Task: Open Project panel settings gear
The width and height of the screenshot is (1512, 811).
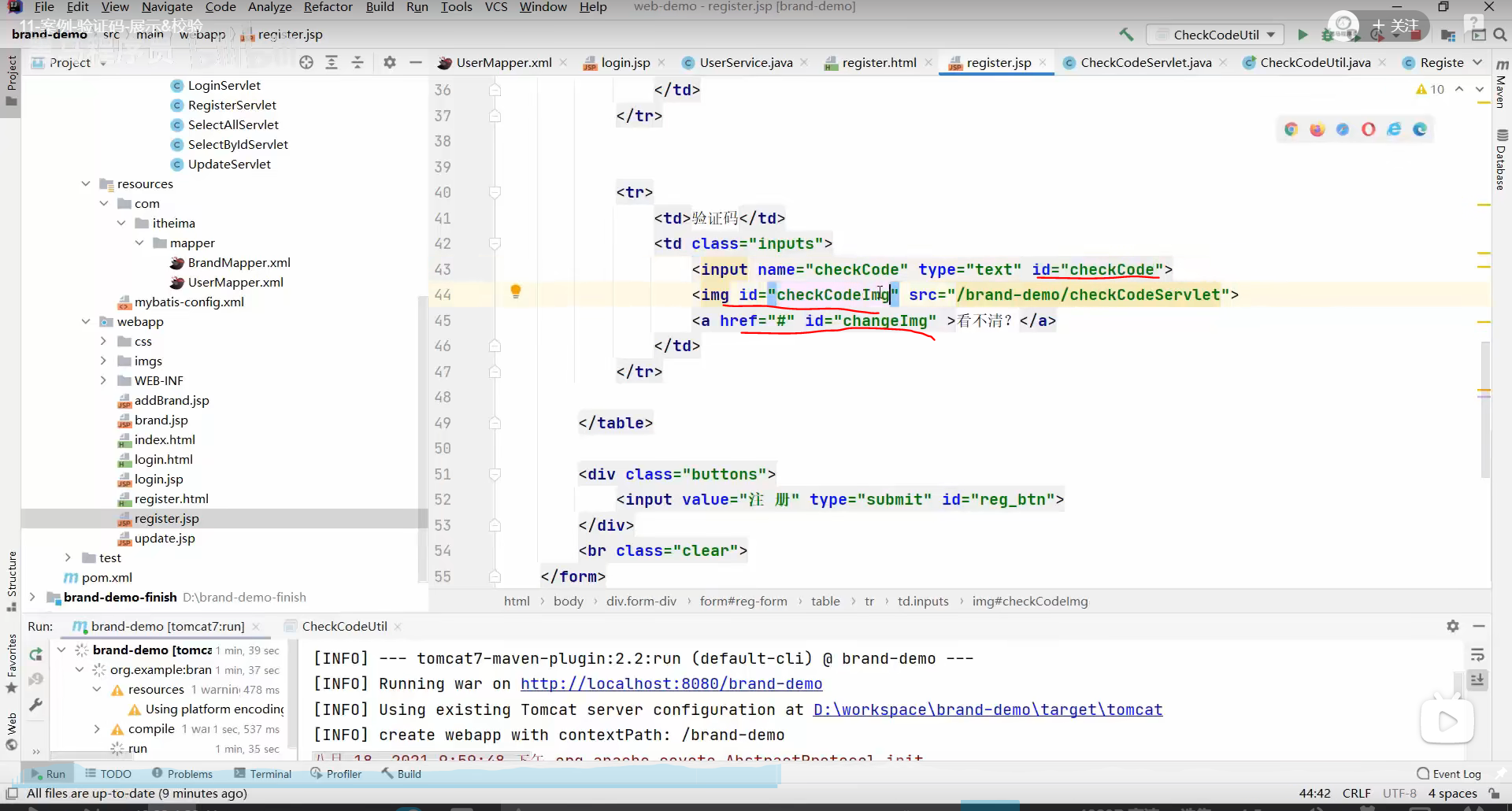Action: (x=389, y=62)
